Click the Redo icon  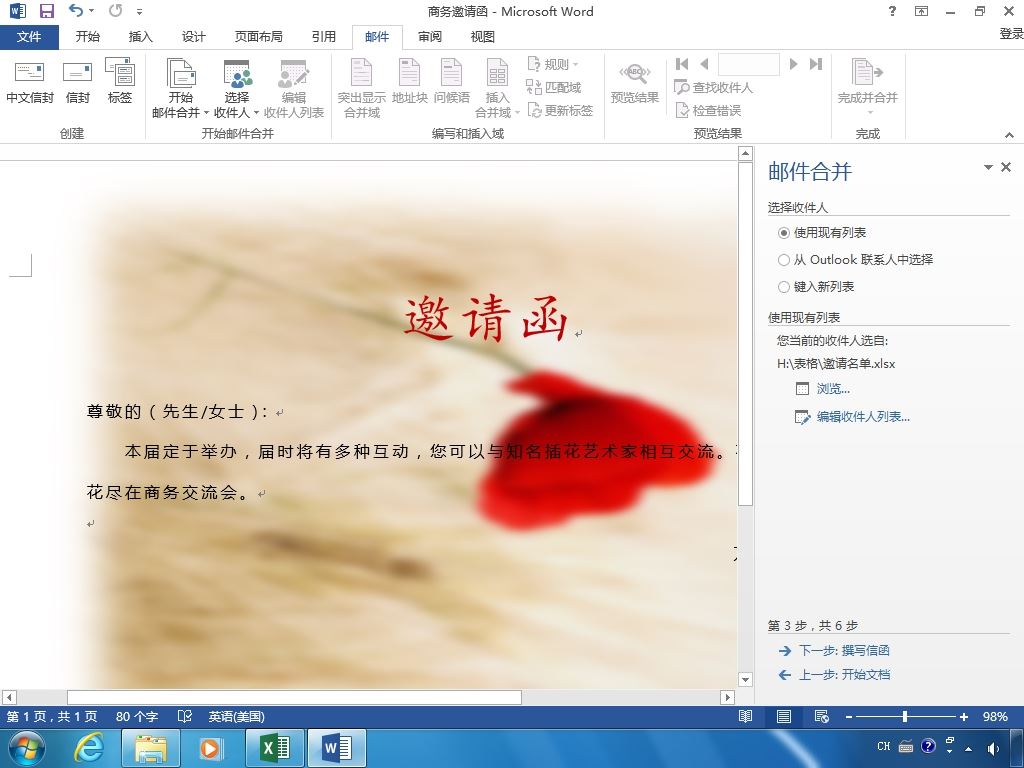(116, 10)
